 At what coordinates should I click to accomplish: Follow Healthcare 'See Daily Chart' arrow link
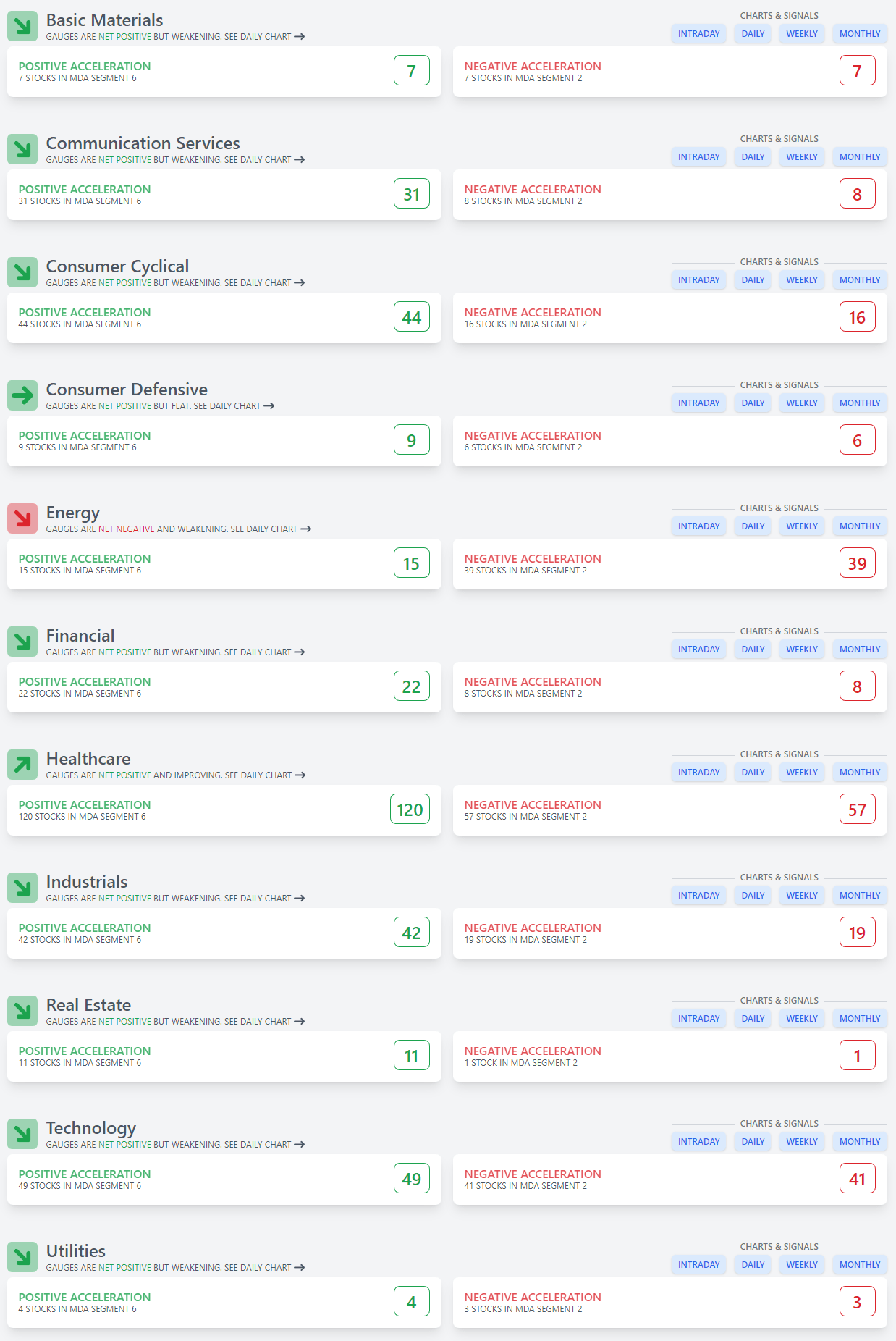point(300,775)
